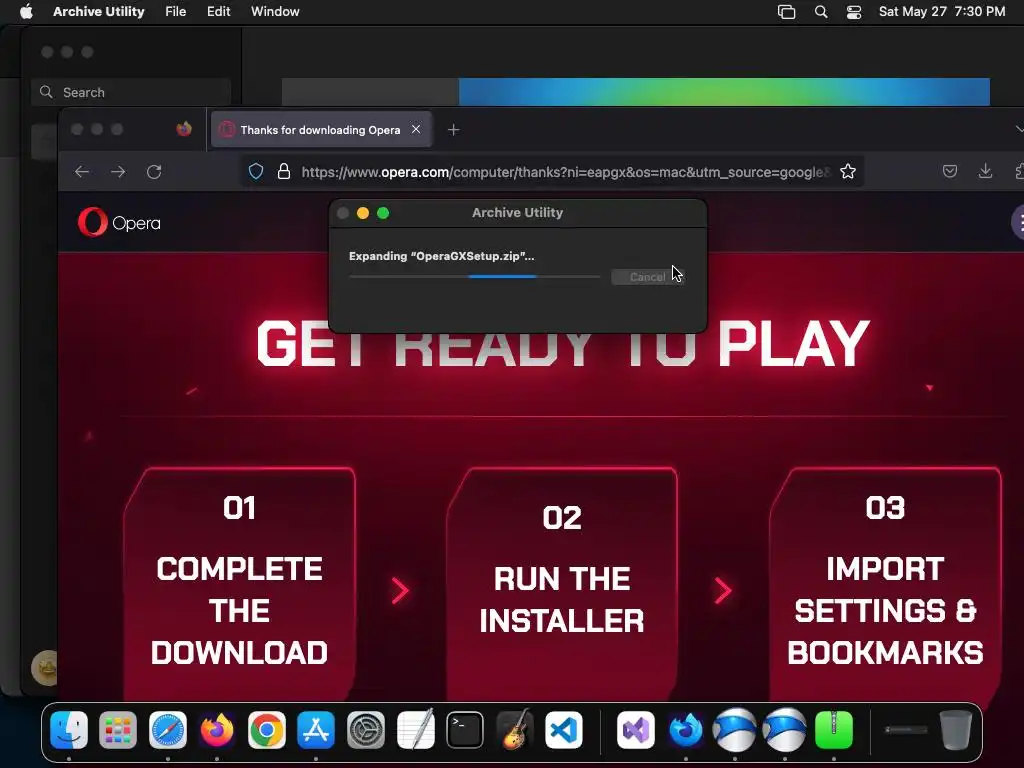Open System Settings from the Dock
This screenshot has width=1024, height=768.
[366, 729]
